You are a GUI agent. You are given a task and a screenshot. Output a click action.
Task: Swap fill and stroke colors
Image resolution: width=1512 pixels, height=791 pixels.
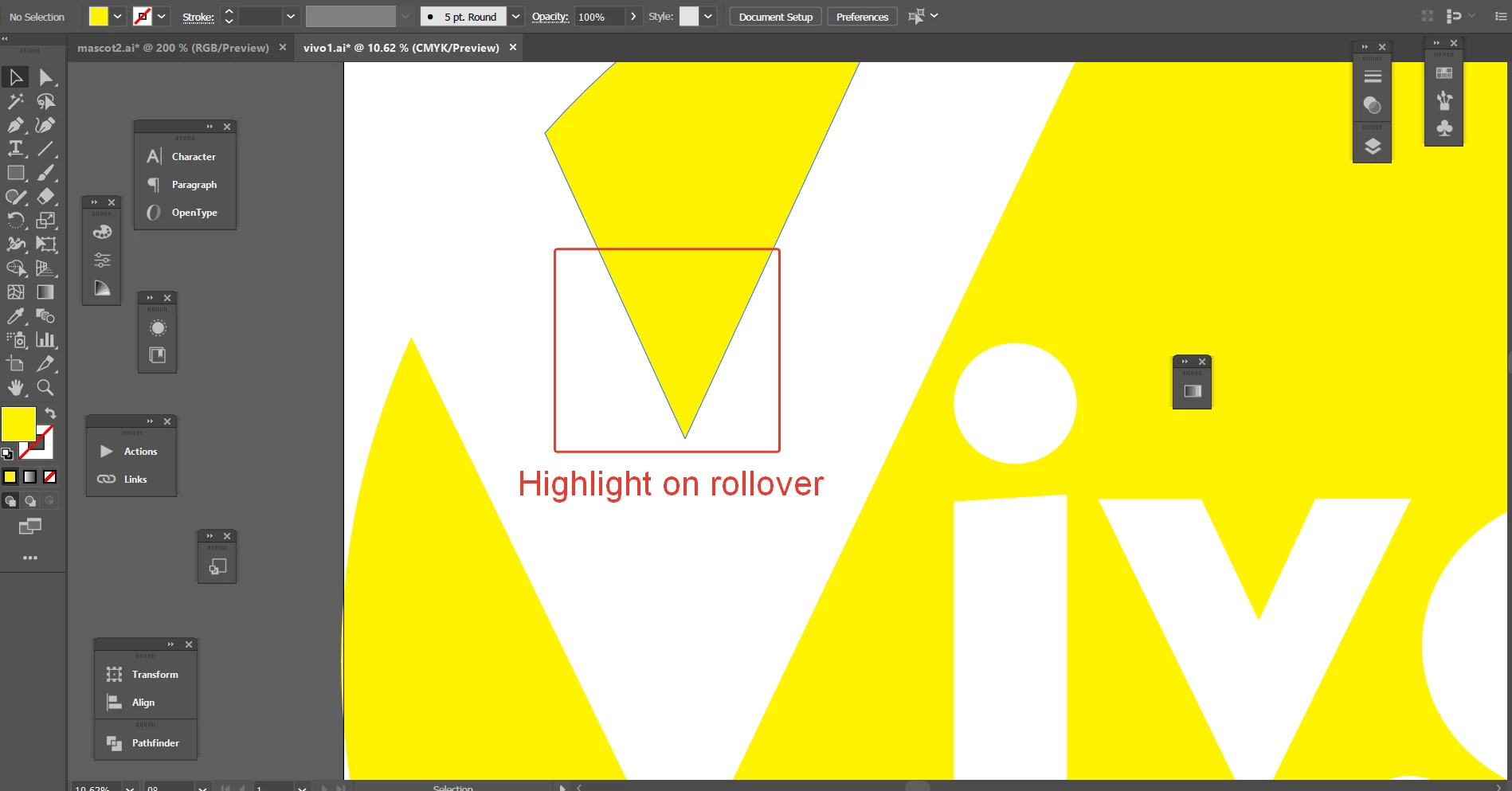[x=50, y=413]
